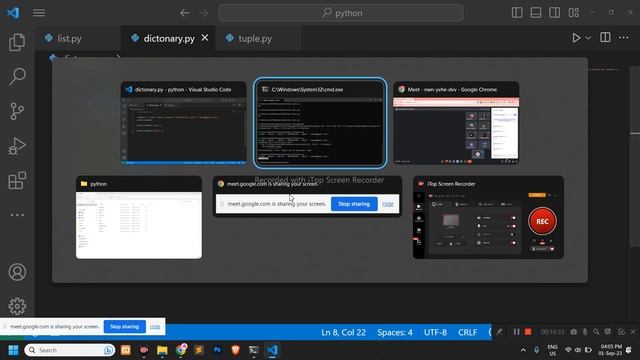Click the UTF-8 encoding status item
Viewport: 640px width, 360px height.
pyautogui.click(x=435, y=332)
